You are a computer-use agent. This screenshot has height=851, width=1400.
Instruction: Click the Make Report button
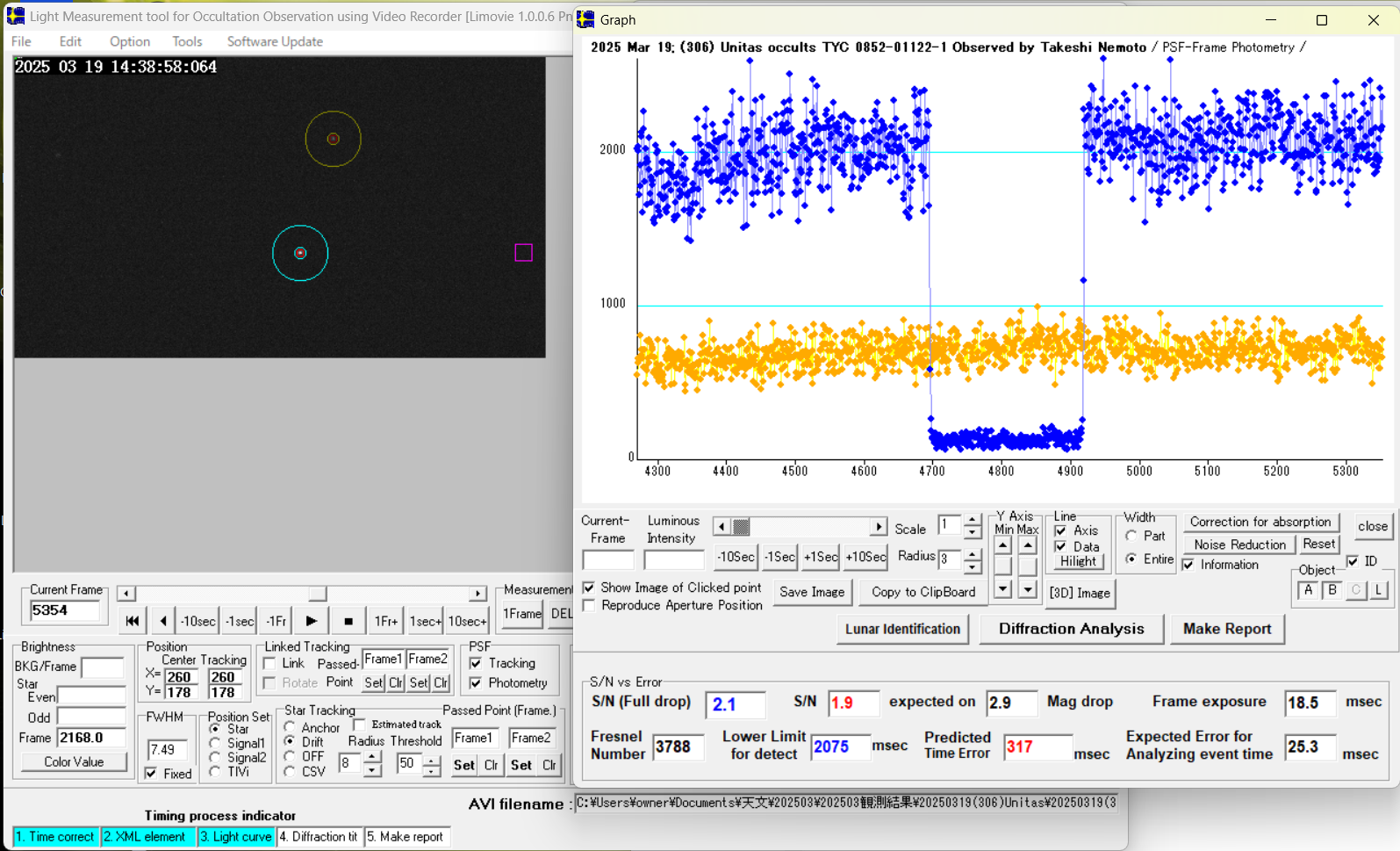point(1226,629)
